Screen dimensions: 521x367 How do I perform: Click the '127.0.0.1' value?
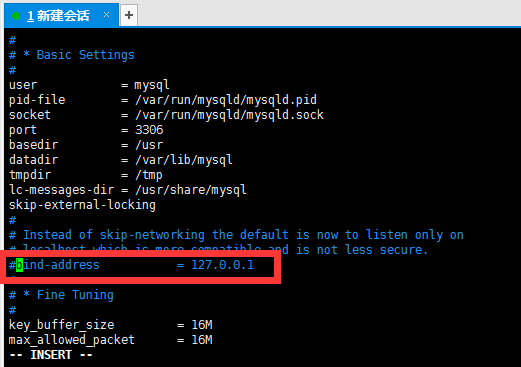coord(222,265)
